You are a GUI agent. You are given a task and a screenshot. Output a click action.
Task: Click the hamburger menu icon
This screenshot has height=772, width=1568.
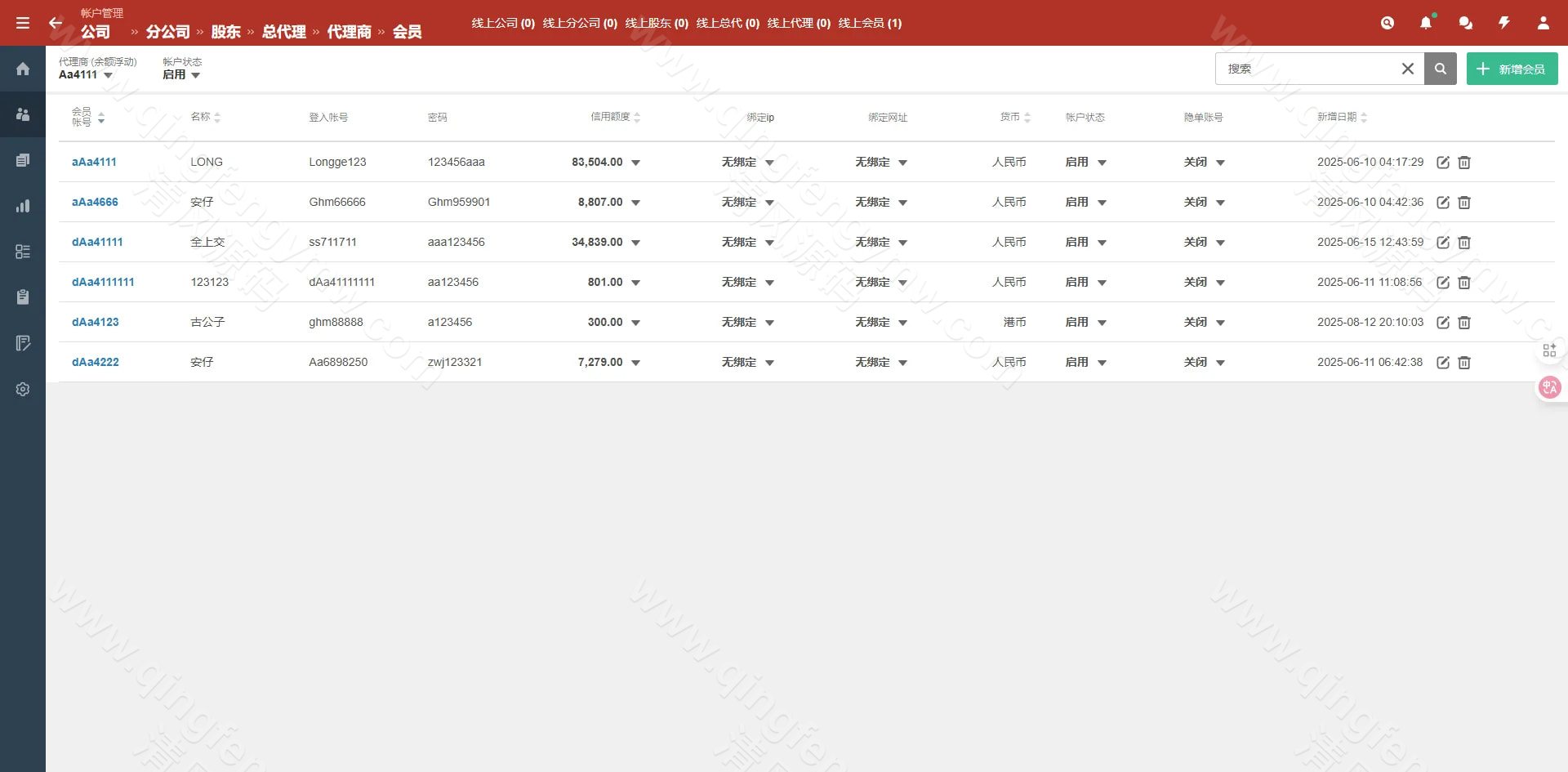(23, 23)
